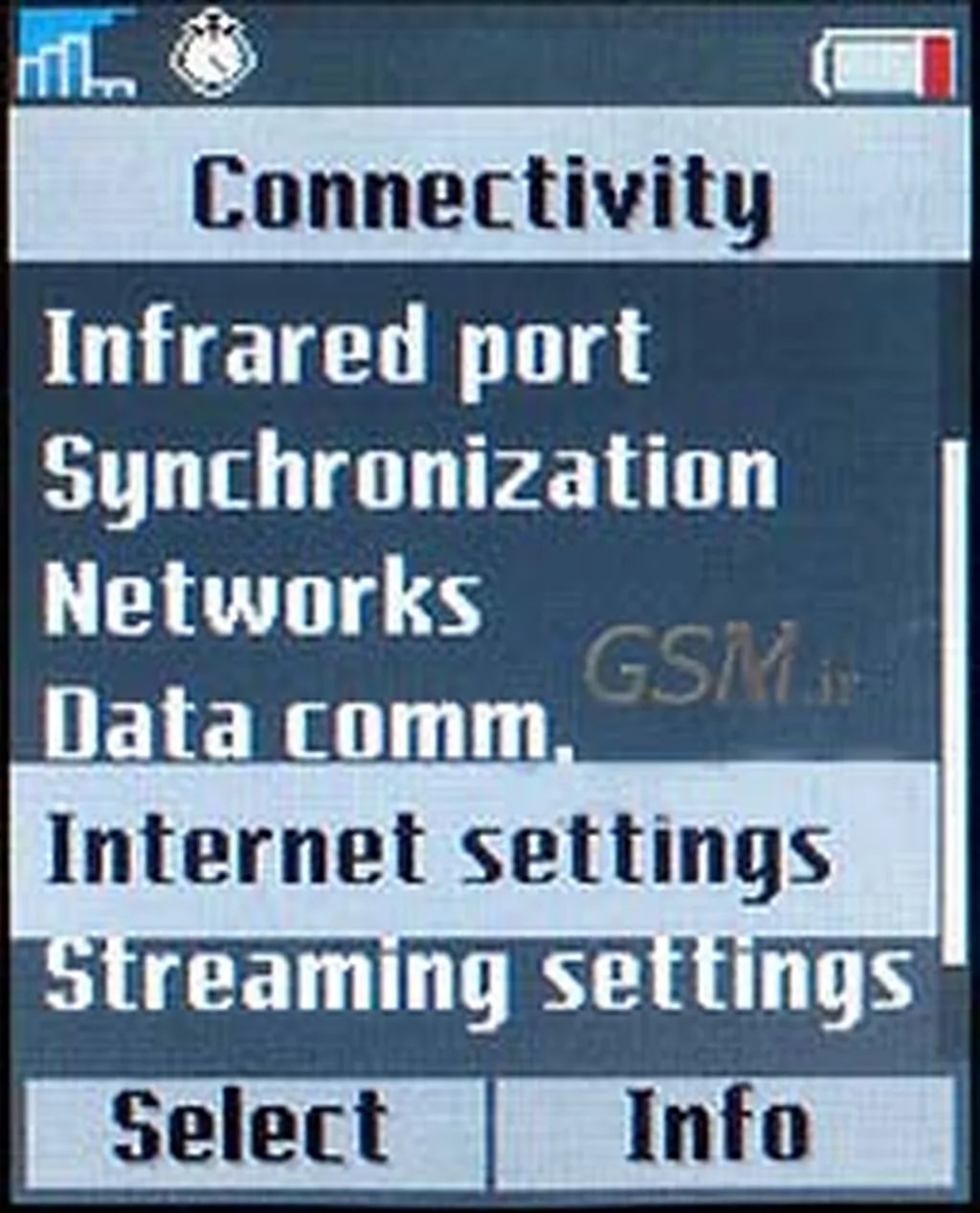Click the Connectivity title header
Viewport: 980px width, 1213px height.
pos(483,187)
